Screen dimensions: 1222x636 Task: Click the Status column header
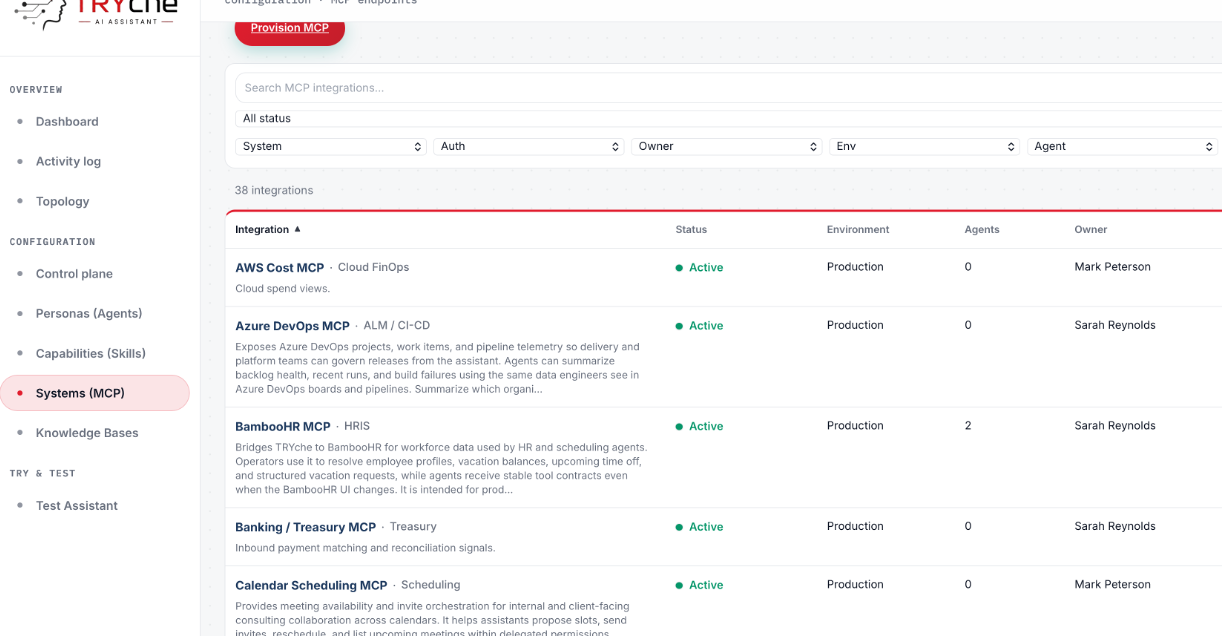click(x=691, y=229)
